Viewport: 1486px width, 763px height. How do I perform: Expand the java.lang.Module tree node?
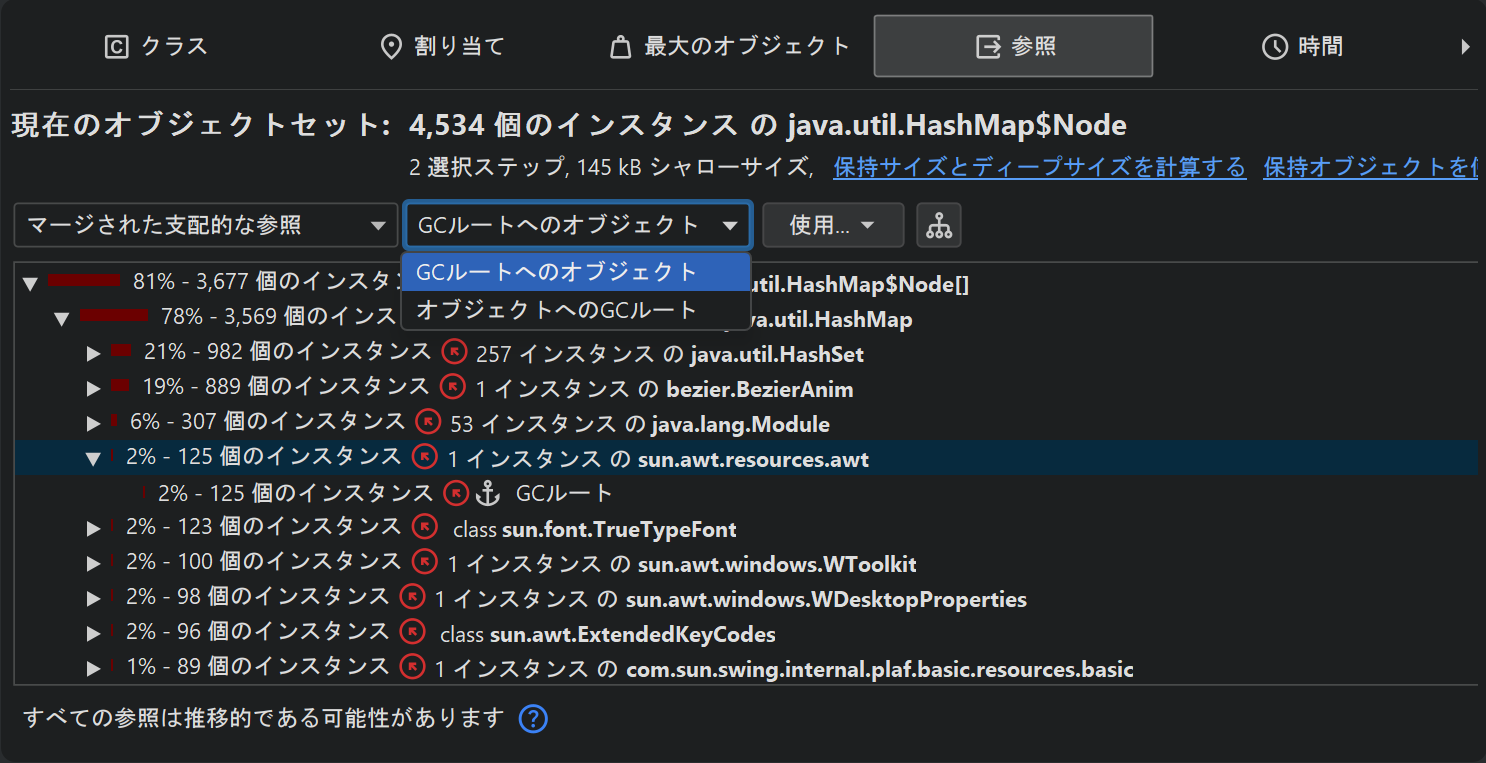[x=94, y=424]
